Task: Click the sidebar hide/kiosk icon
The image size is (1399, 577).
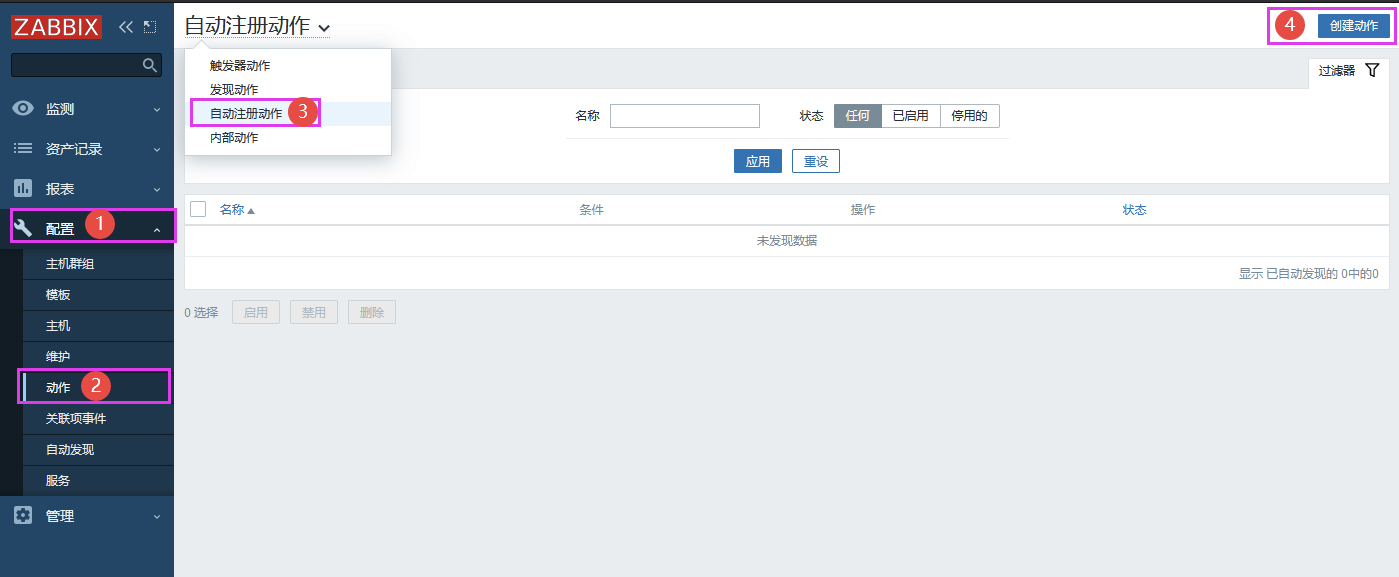Action: 150,27
